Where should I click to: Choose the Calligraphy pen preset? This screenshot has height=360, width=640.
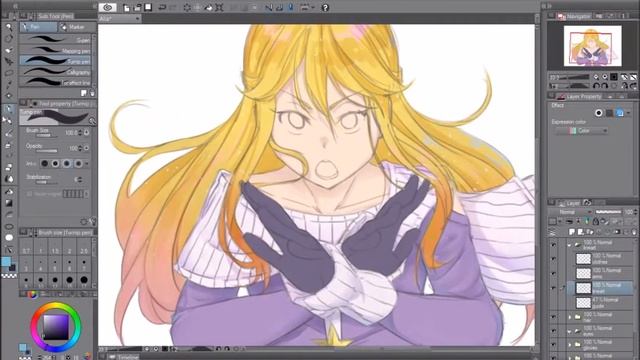[x=56, y=72]
